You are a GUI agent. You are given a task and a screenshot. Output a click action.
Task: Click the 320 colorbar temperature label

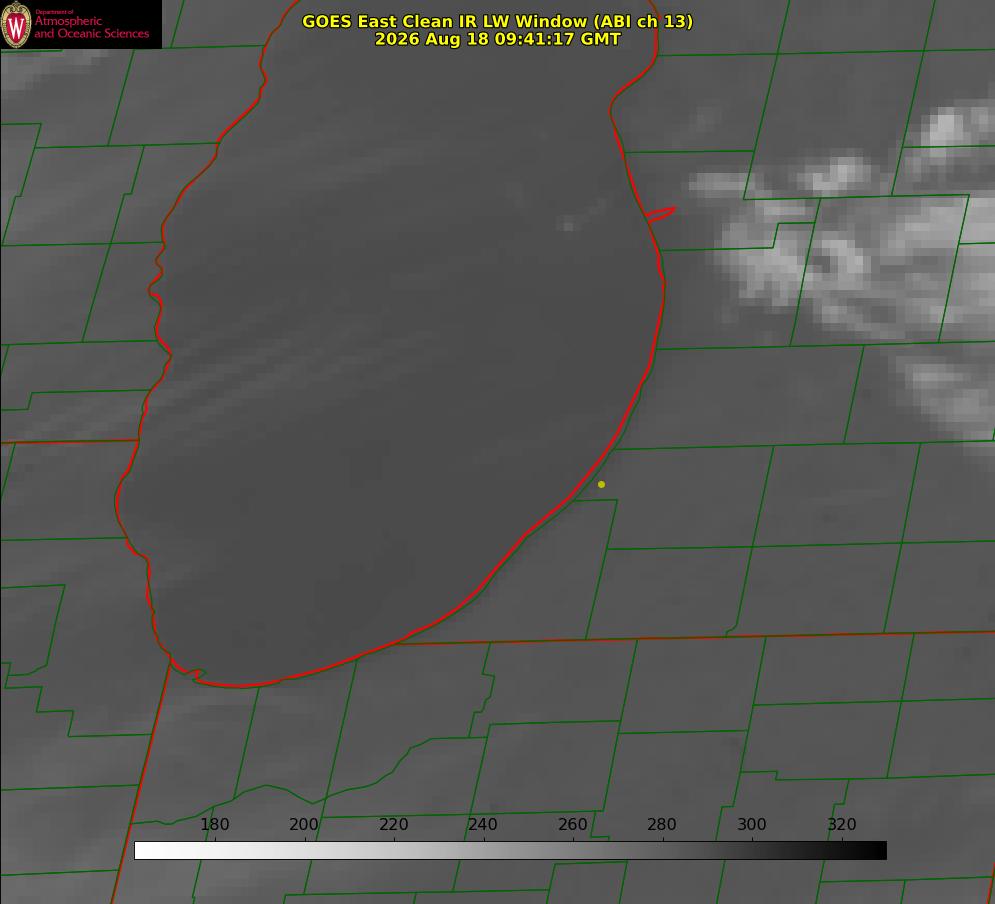coord(842,824)
